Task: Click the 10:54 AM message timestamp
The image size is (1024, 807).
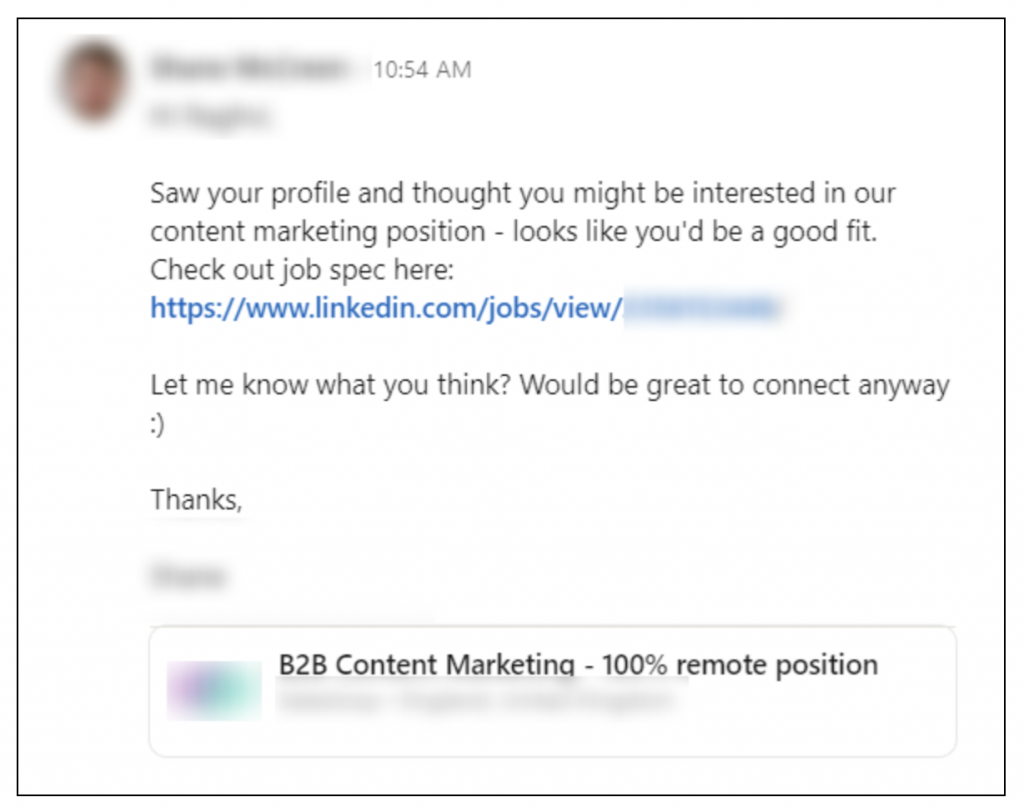Action: pos(422,69)
